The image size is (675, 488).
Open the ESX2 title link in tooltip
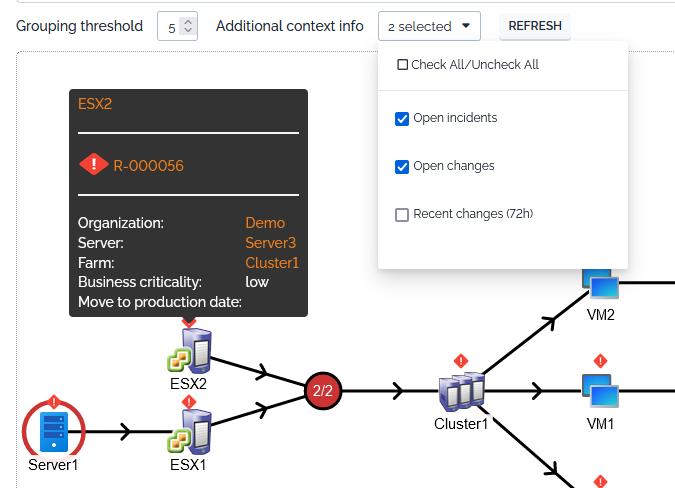95,102
